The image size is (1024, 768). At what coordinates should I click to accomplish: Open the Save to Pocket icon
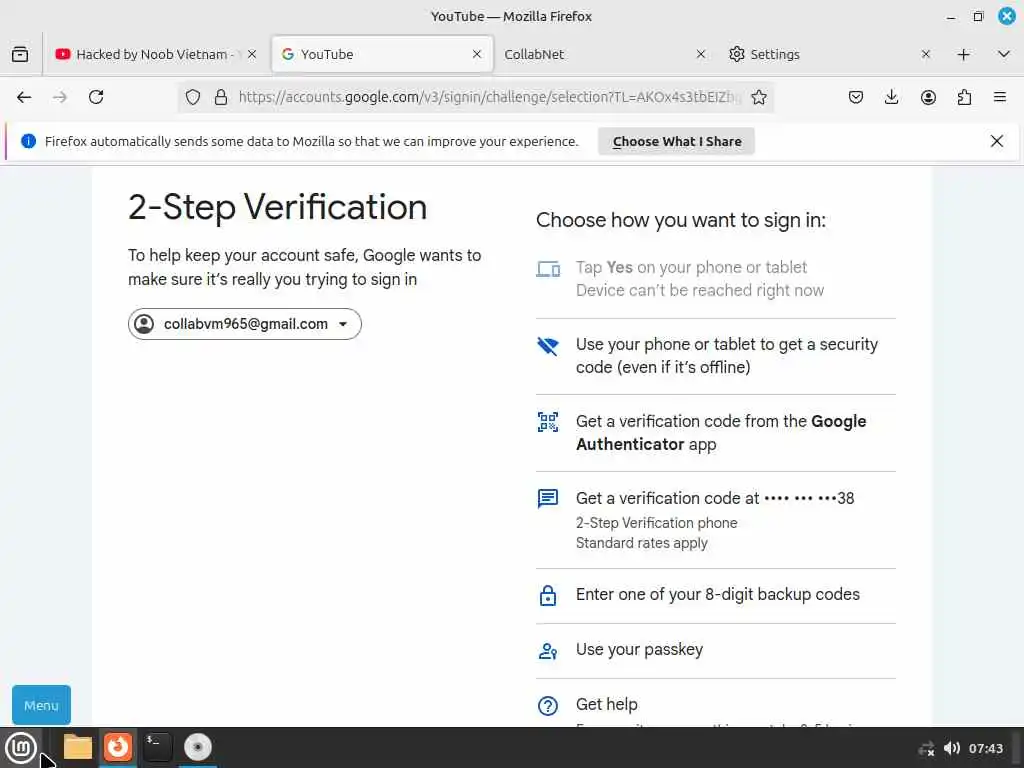point(856,97)
